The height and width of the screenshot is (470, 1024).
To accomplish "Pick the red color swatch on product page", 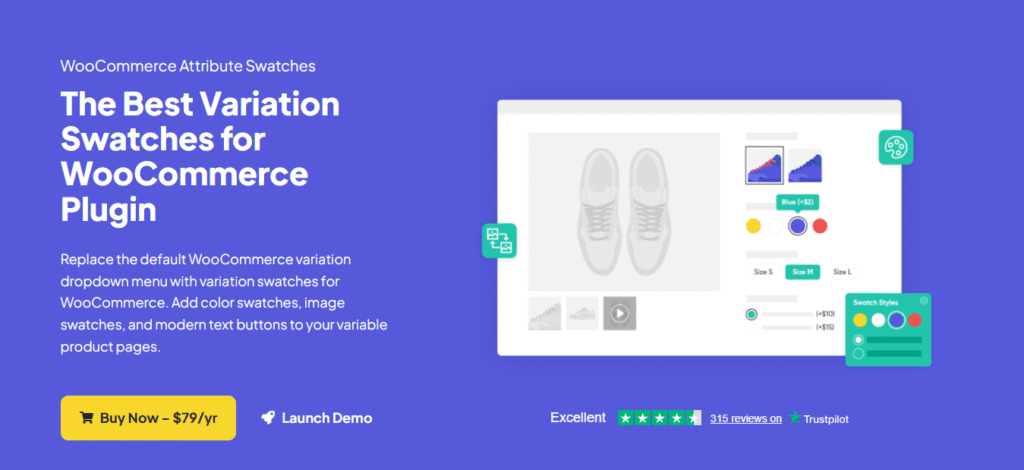I will (x=820, y=226).
